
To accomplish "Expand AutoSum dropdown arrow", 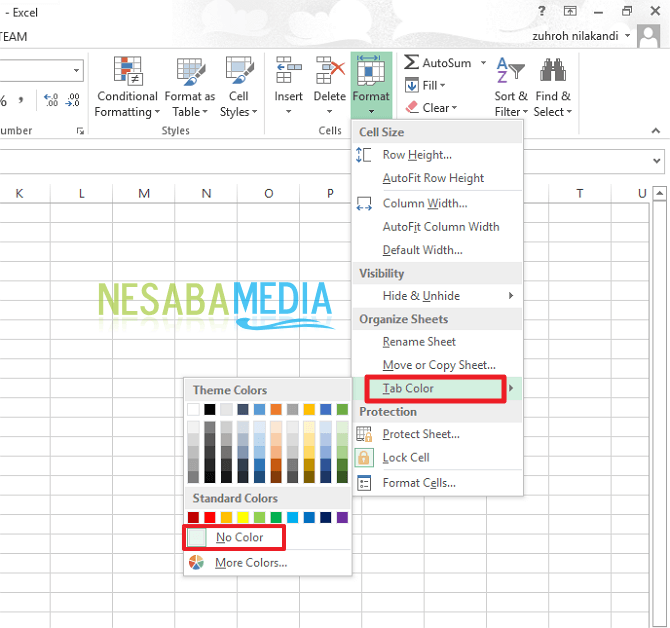I will [x=483, y=62].
